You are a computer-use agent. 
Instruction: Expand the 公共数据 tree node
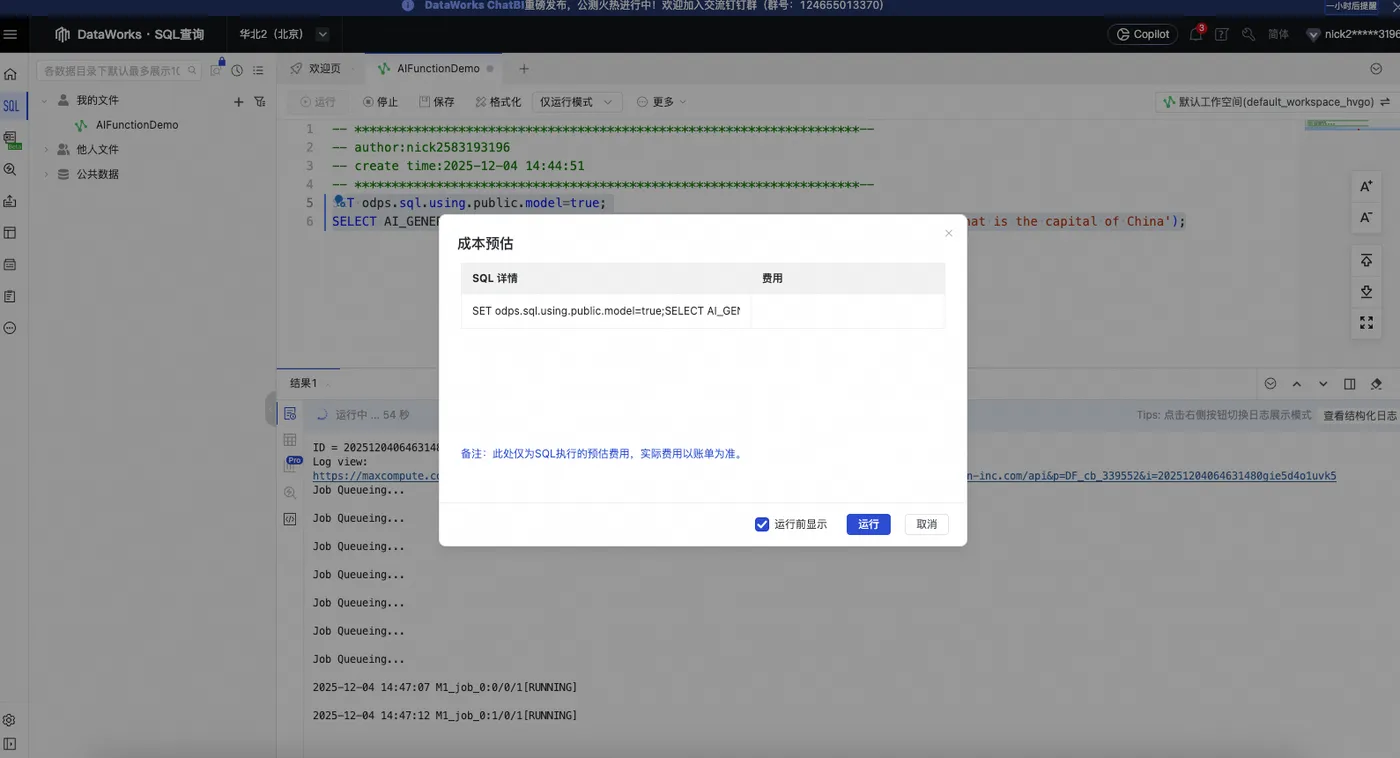click(46, 174)
